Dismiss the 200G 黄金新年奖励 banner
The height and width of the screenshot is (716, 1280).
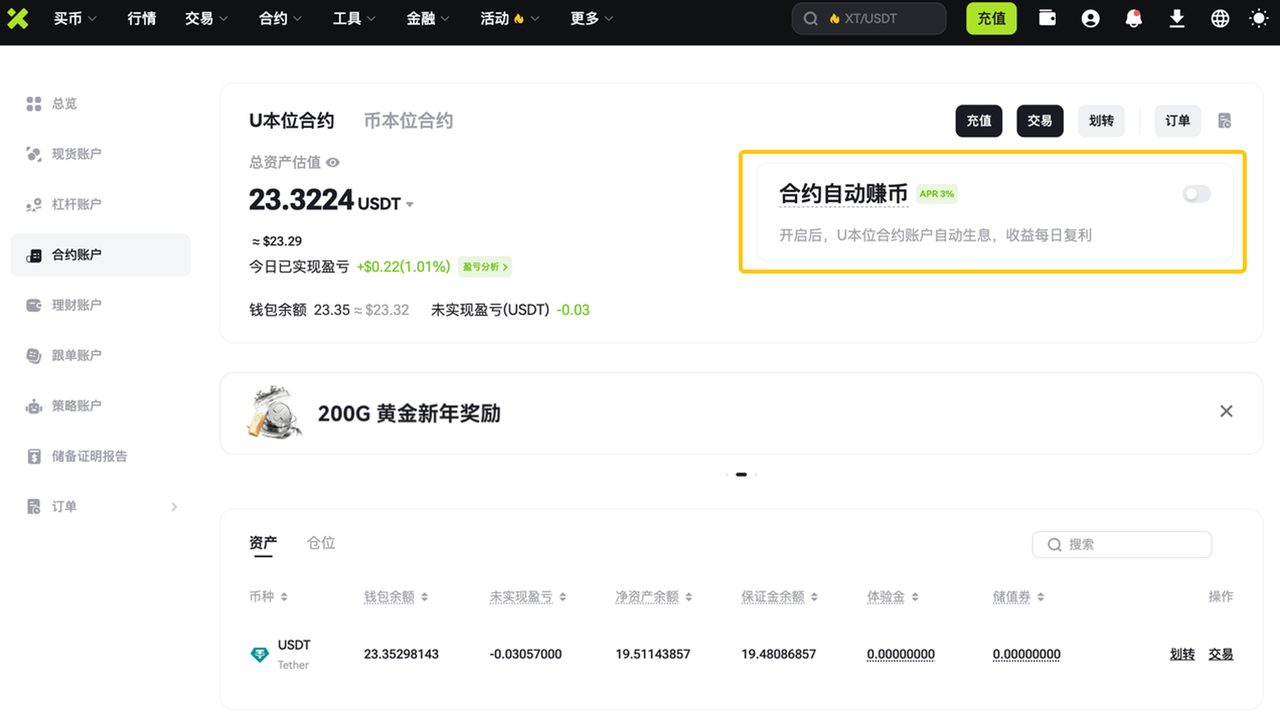(x=1226, y=412)
